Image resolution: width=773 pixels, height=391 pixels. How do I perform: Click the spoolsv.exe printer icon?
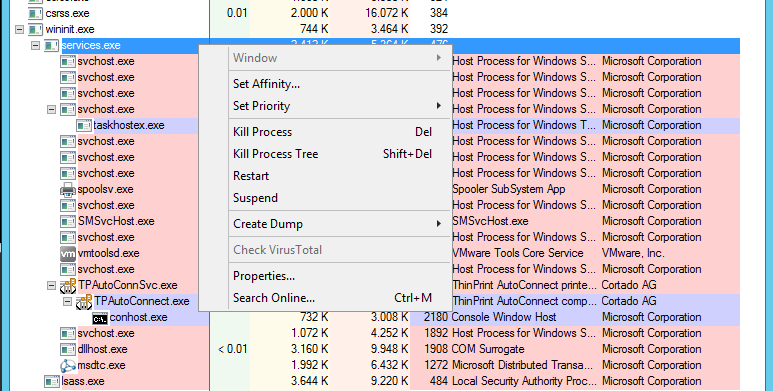[68, 189]
